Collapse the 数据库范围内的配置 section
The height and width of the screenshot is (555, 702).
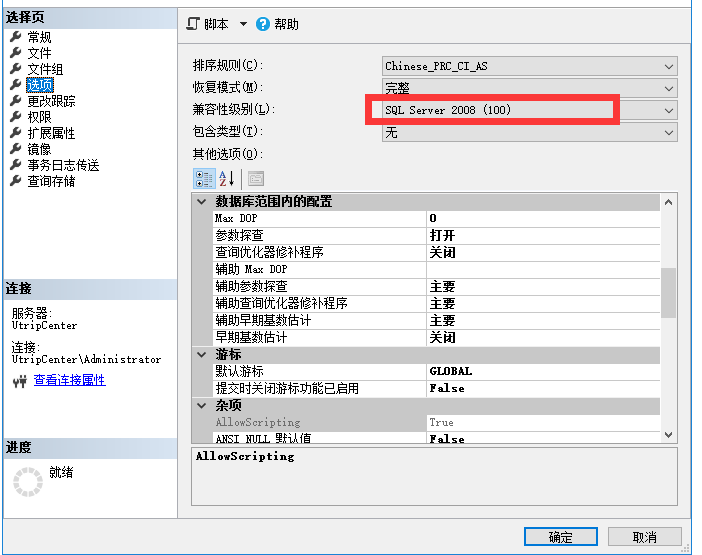coord(202,202)
